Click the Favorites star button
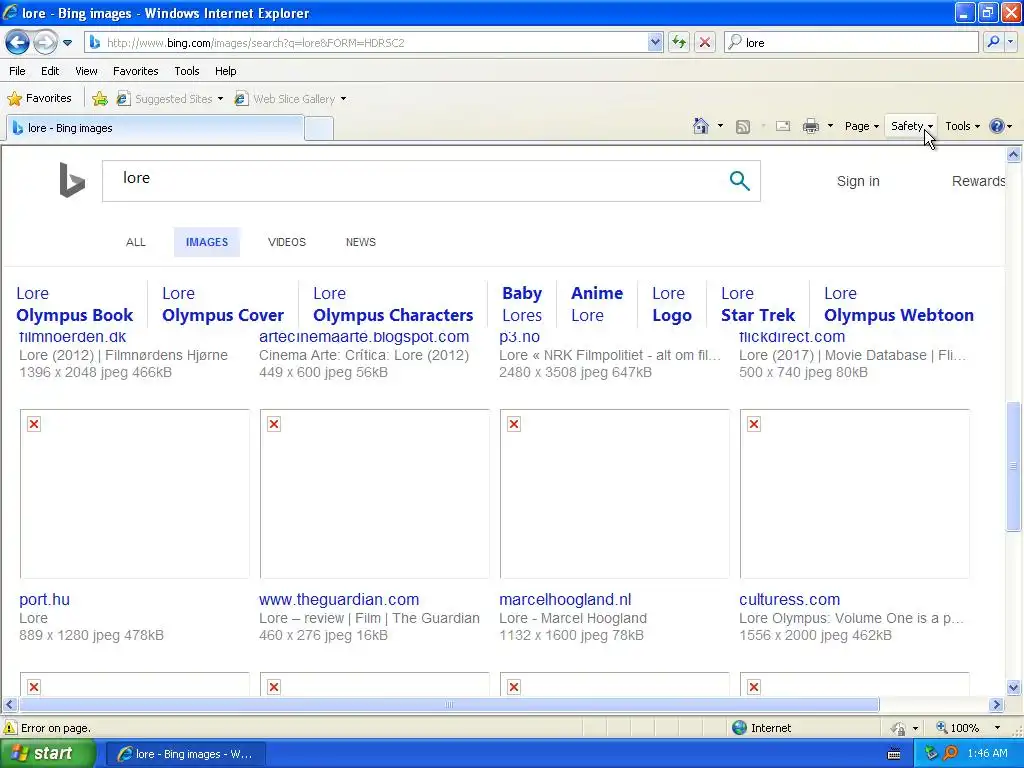Viewport: 1024px width, 768px height. pyautogui.click(x=39, y=98)
